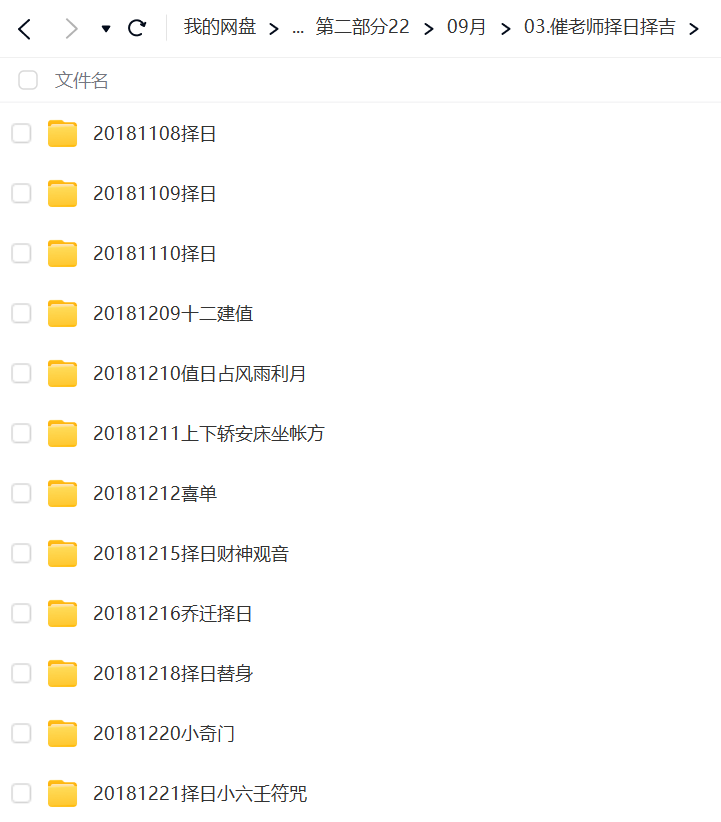Open the 20181212喜单 folder icon
The image size is (721, 822).
click(62, 493)
